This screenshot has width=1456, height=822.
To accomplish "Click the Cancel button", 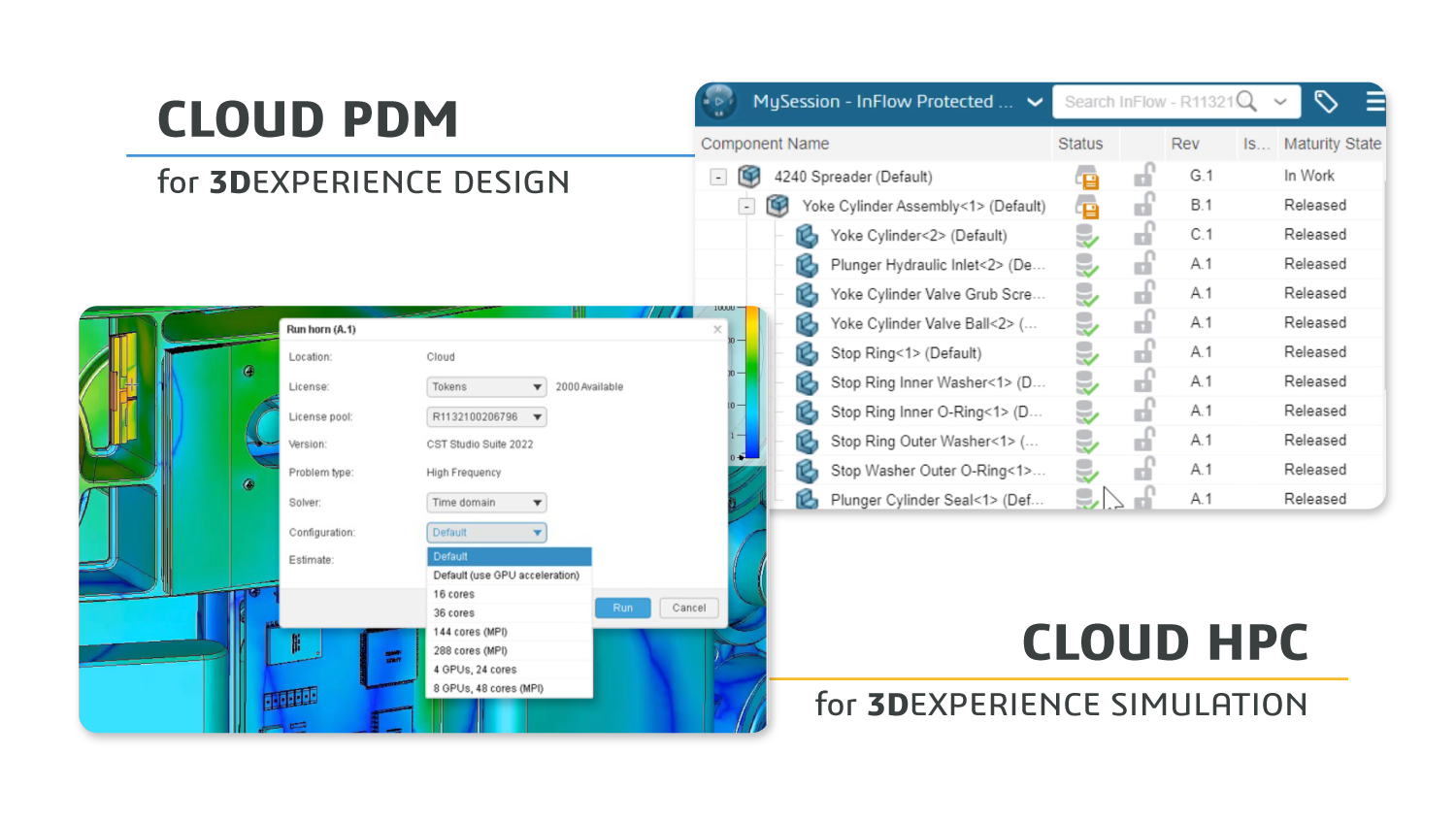I will (x=689, y=608).
